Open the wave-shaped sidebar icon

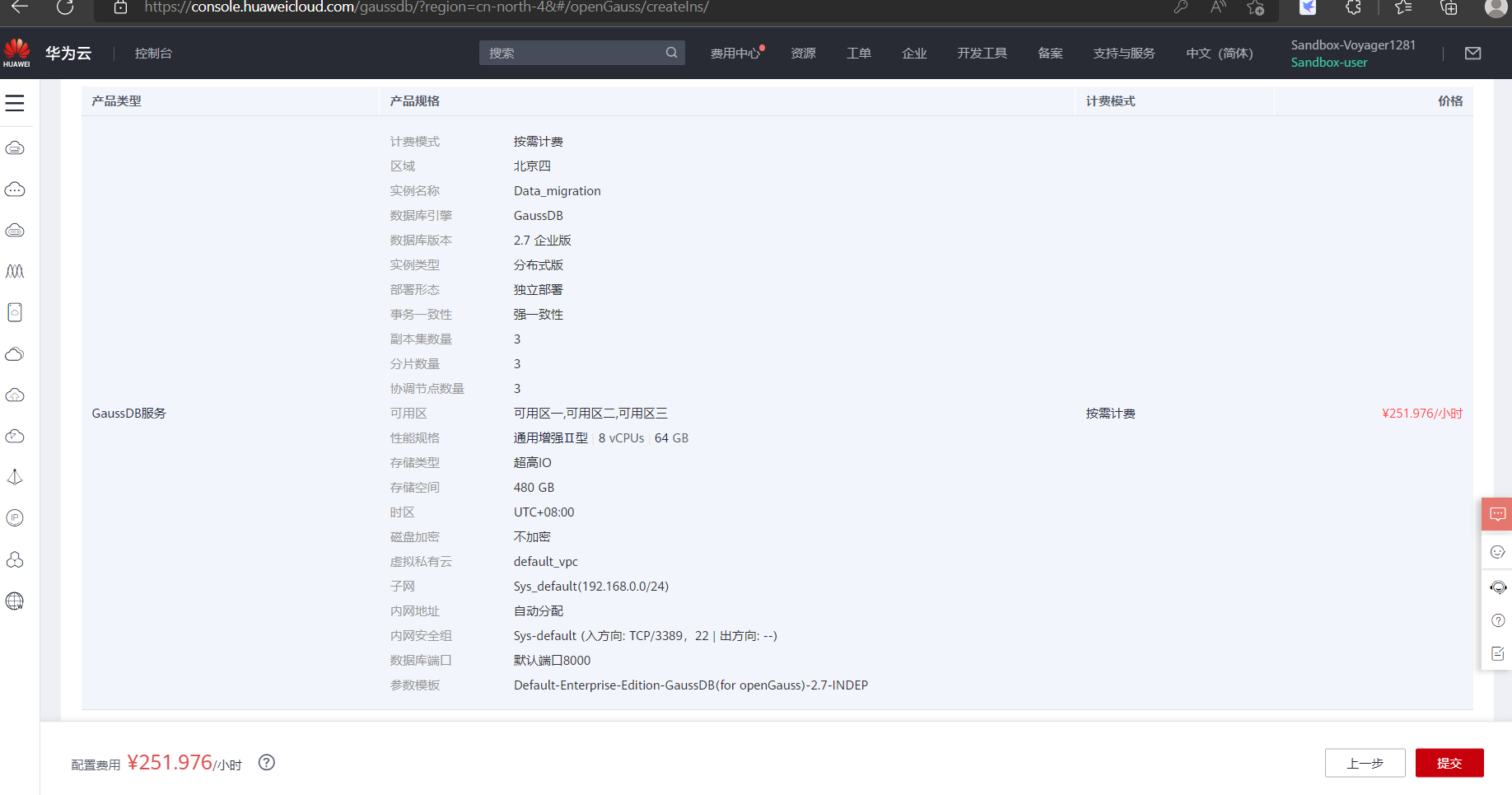click(15, 271)
